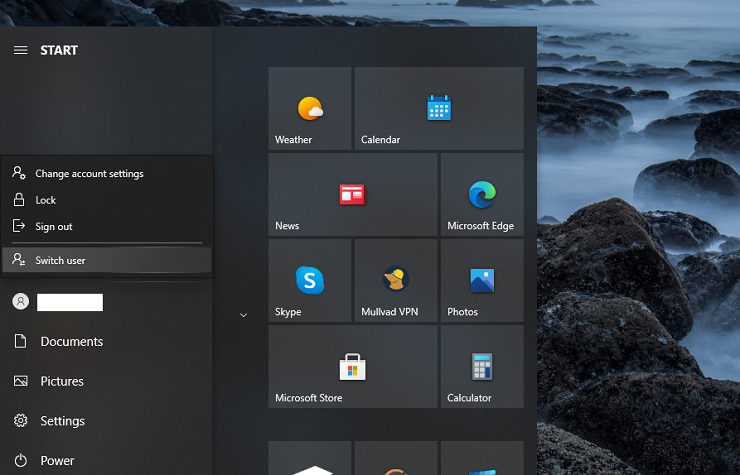Open the Skype tile

coord(310,280)
